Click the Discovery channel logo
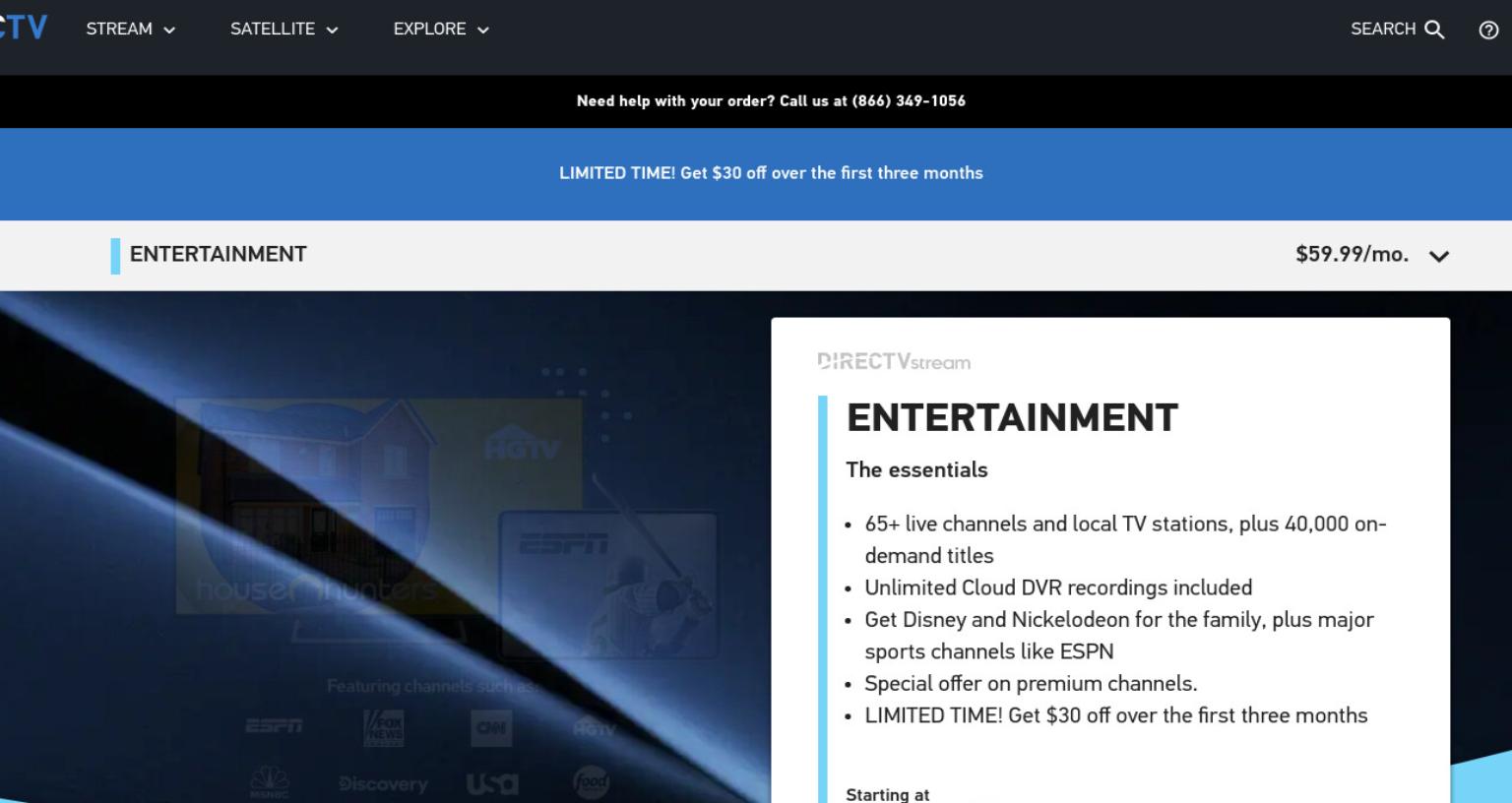Image resolution: width=1512 pixels, height=803 pixels. (383, 784)
